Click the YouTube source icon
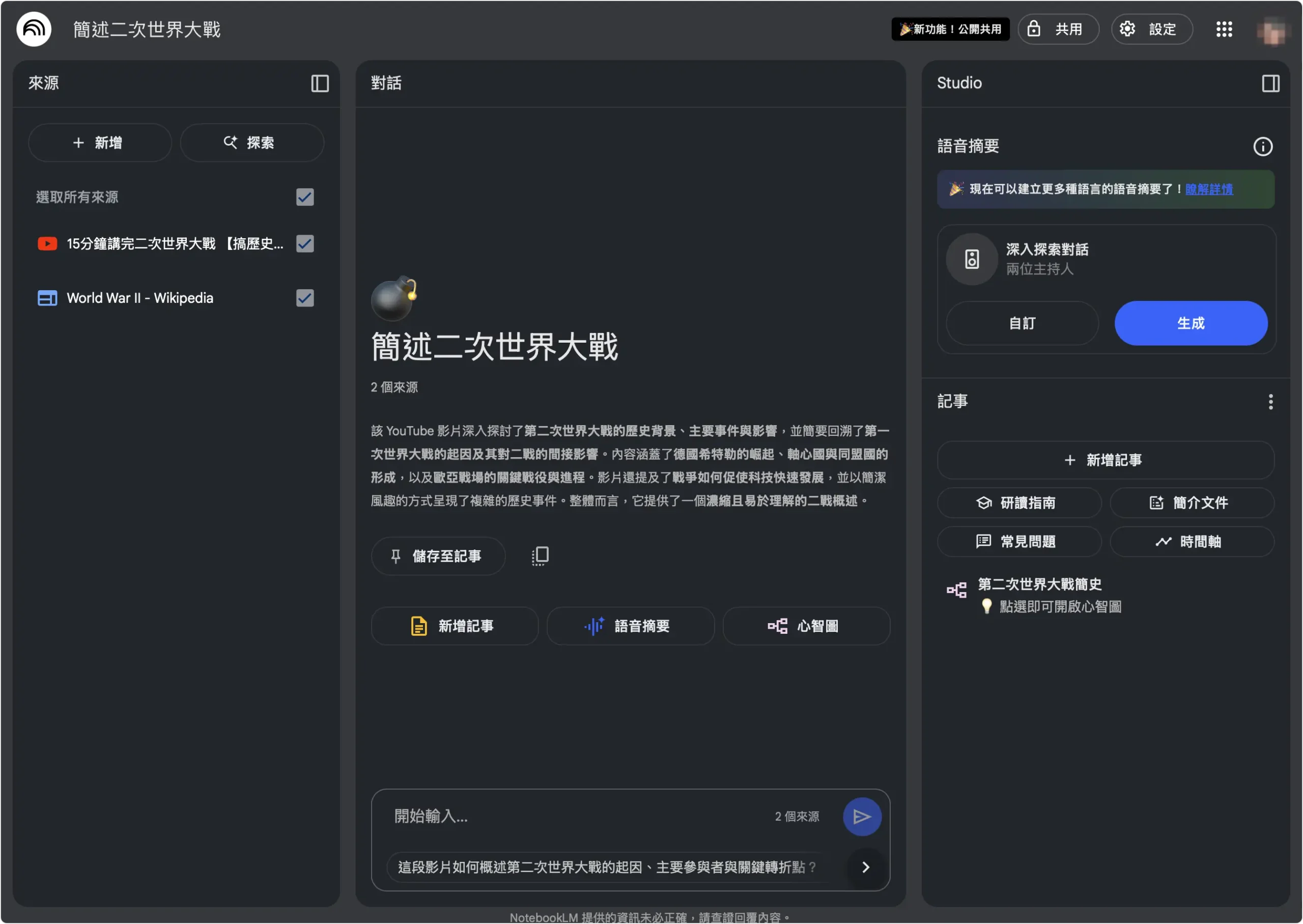 (47, 243)
